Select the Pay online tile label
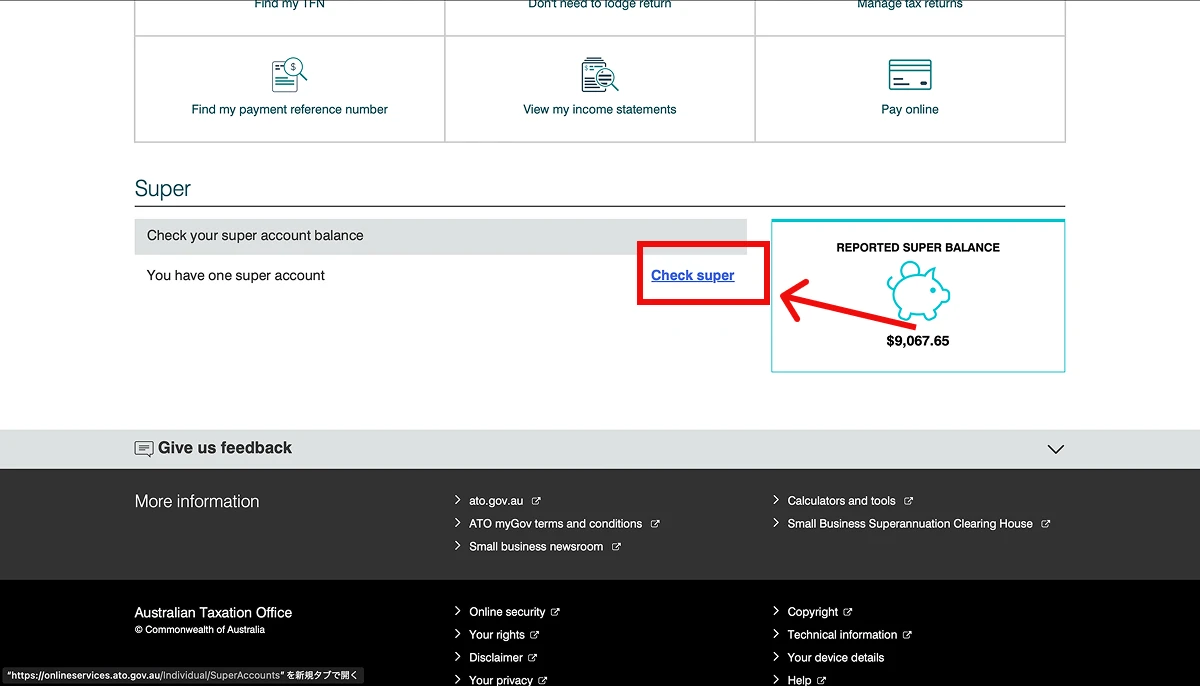 tap(909, 110)
